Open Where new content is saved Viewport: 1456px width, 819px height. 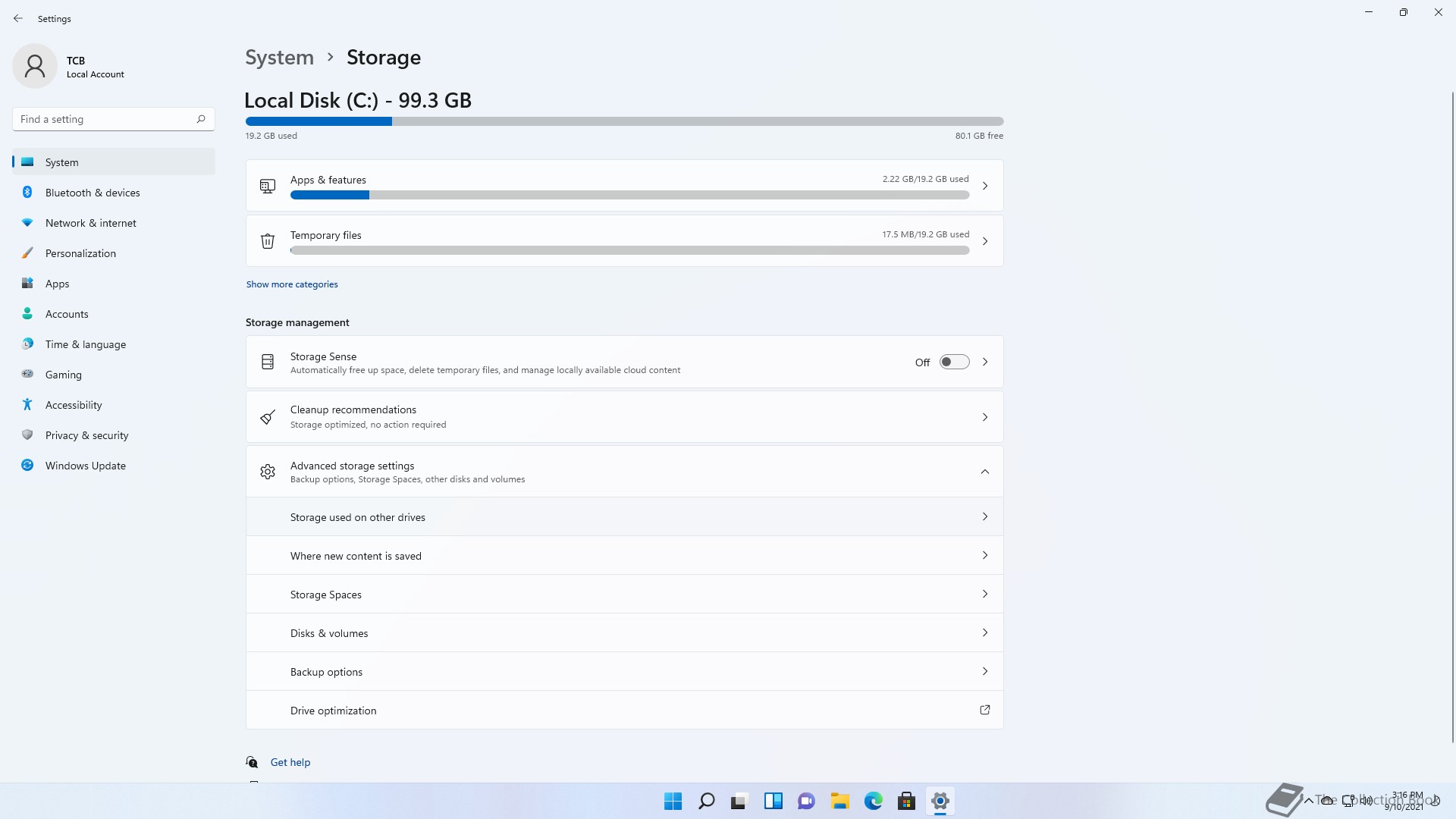pyautogui.click(x=624, y=556)
